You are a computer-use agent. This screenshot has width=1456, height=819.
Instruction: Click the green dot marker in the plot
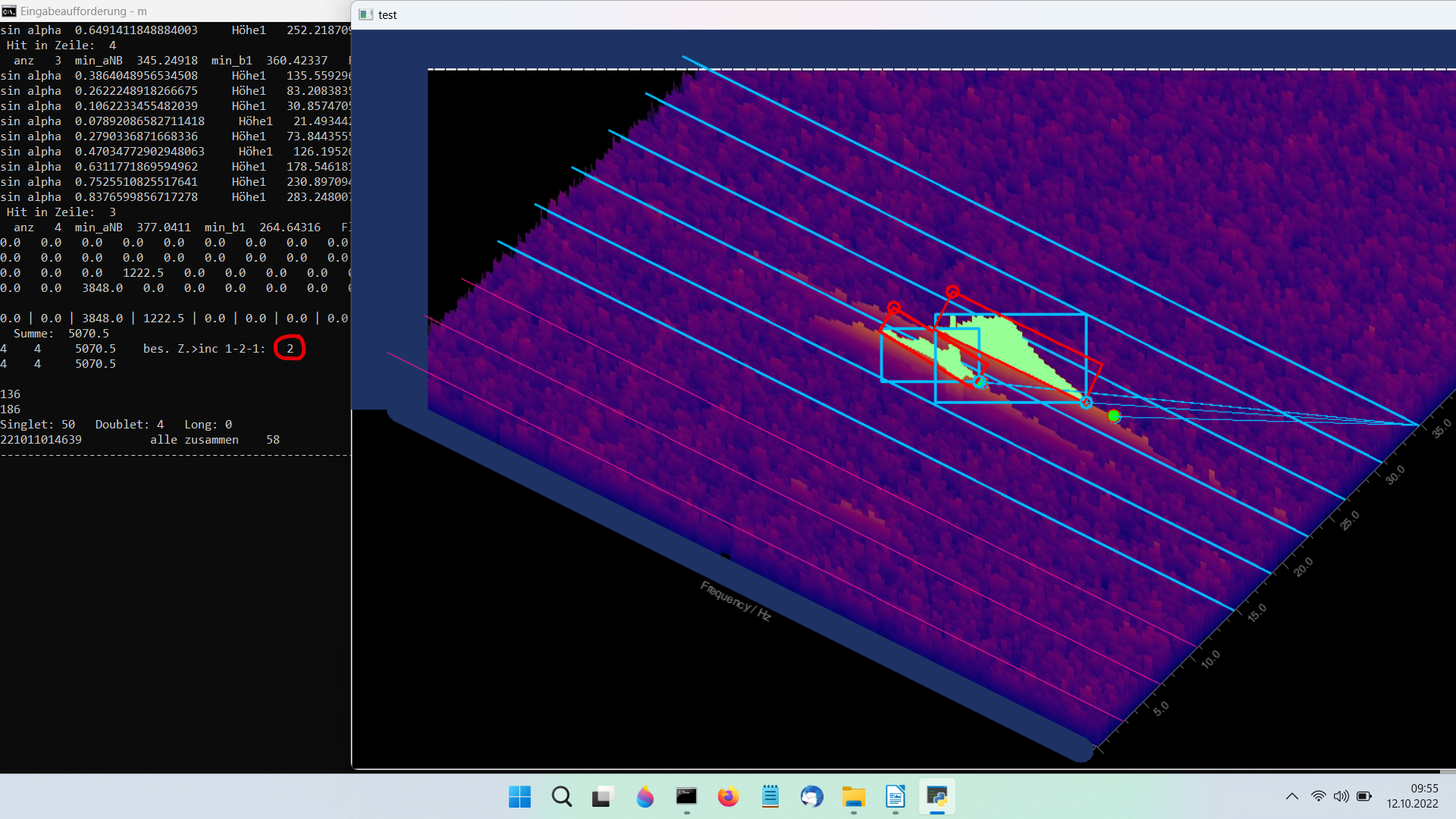coord(1114,416)
